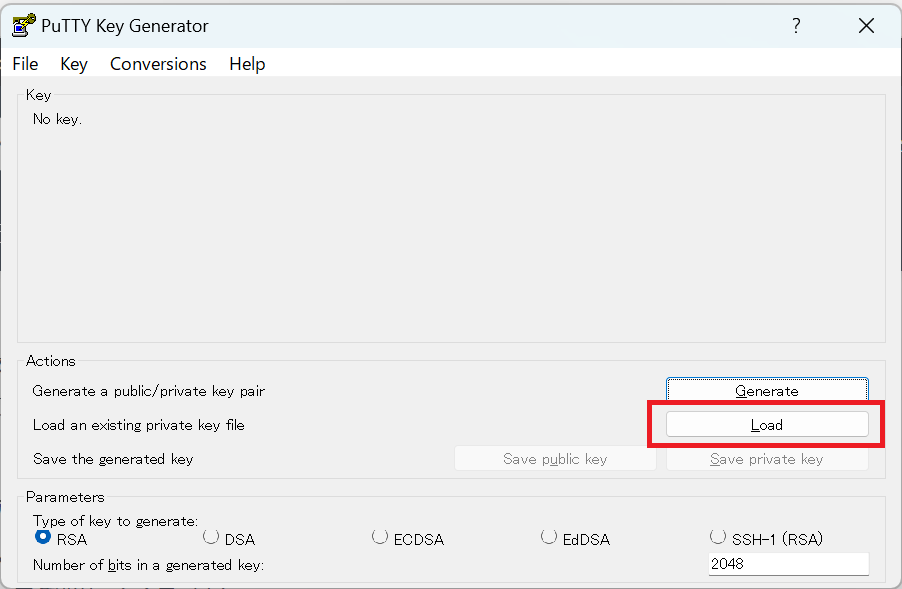Click the PuTTY Key Generator title bar icon

(24, 25)
